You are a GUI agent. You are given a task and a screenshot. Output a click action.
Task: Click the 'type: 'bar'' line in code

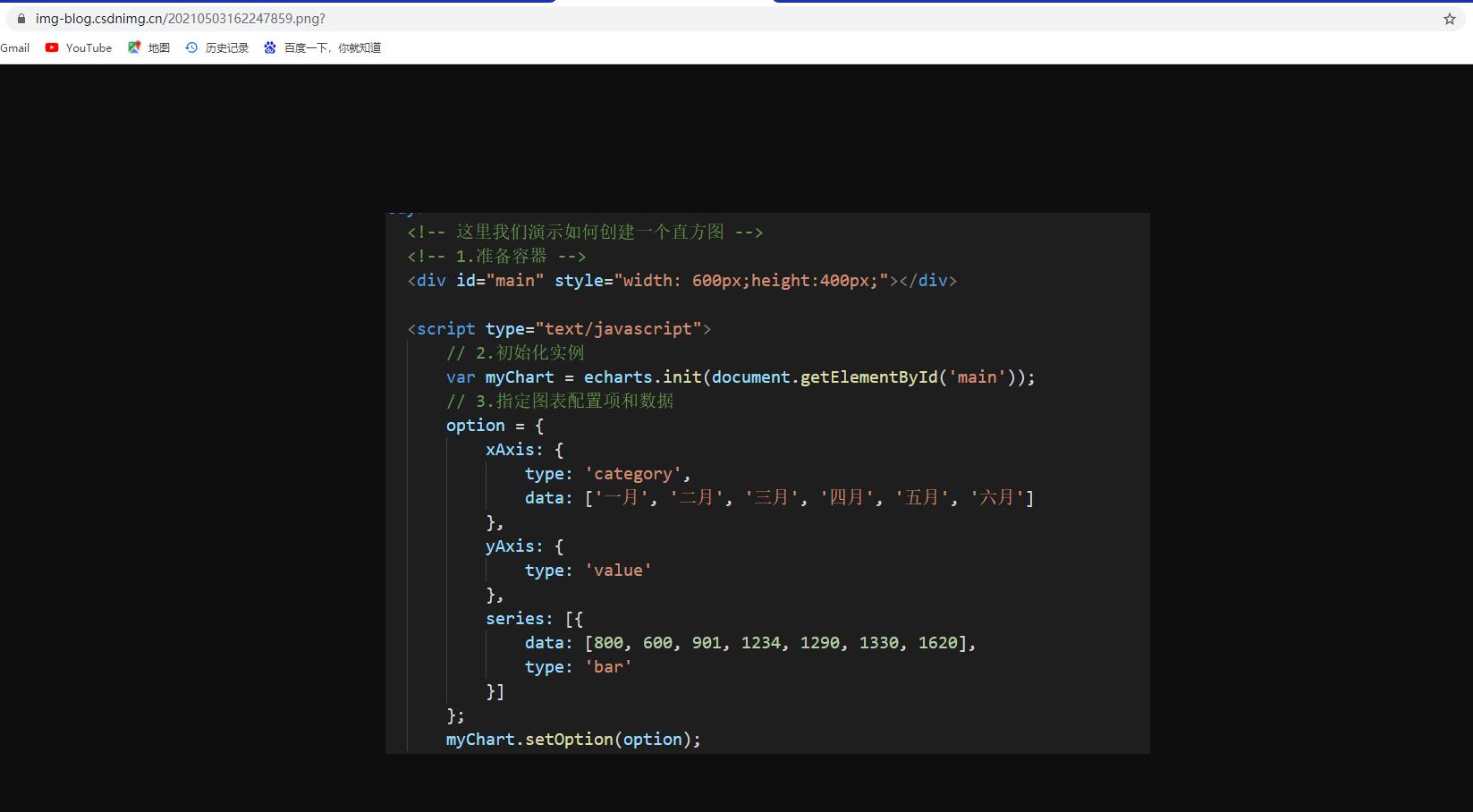(578, 667)
